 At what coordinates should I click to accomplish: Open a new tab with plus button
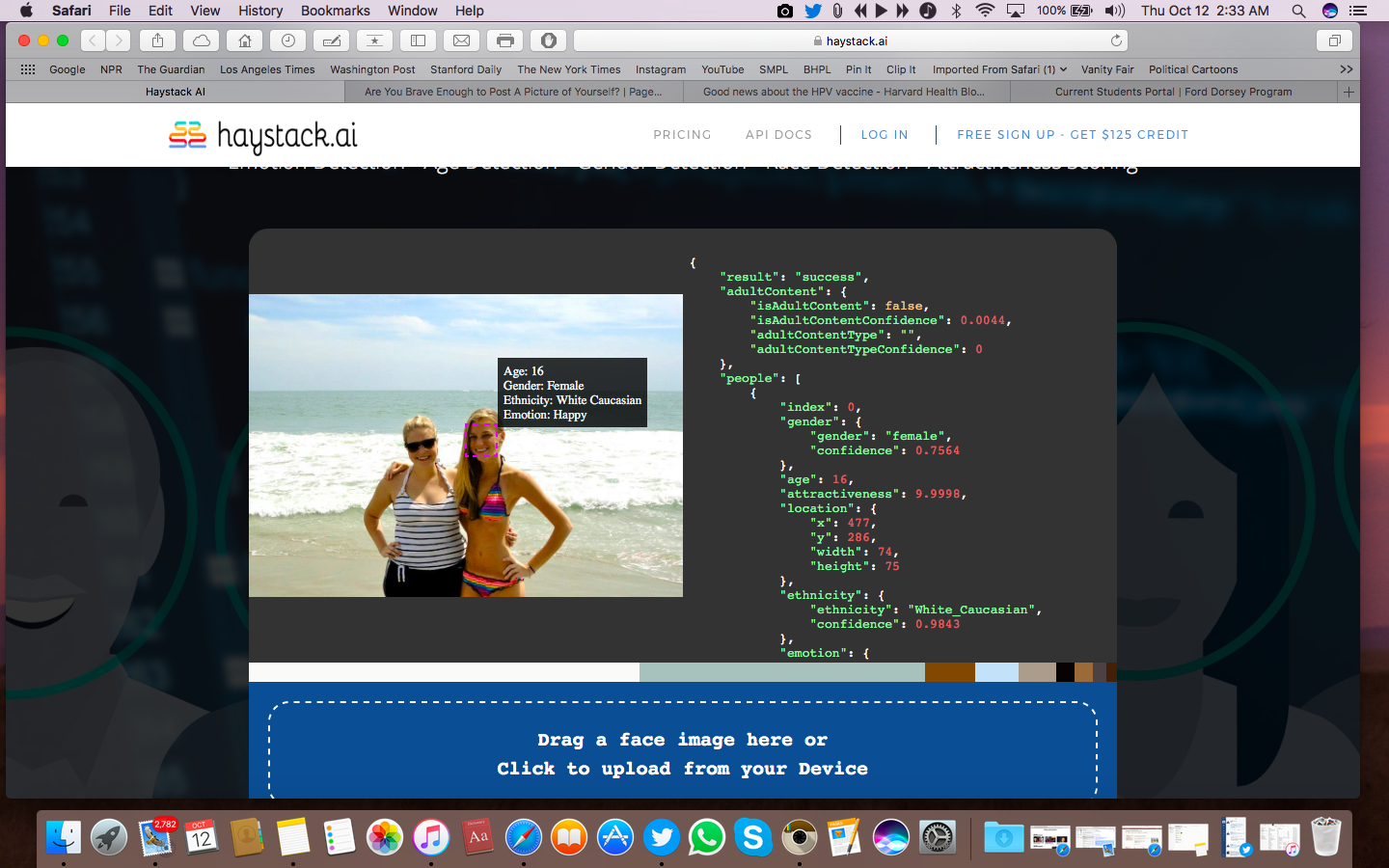pyautogui.click(x=1348, y=92)
